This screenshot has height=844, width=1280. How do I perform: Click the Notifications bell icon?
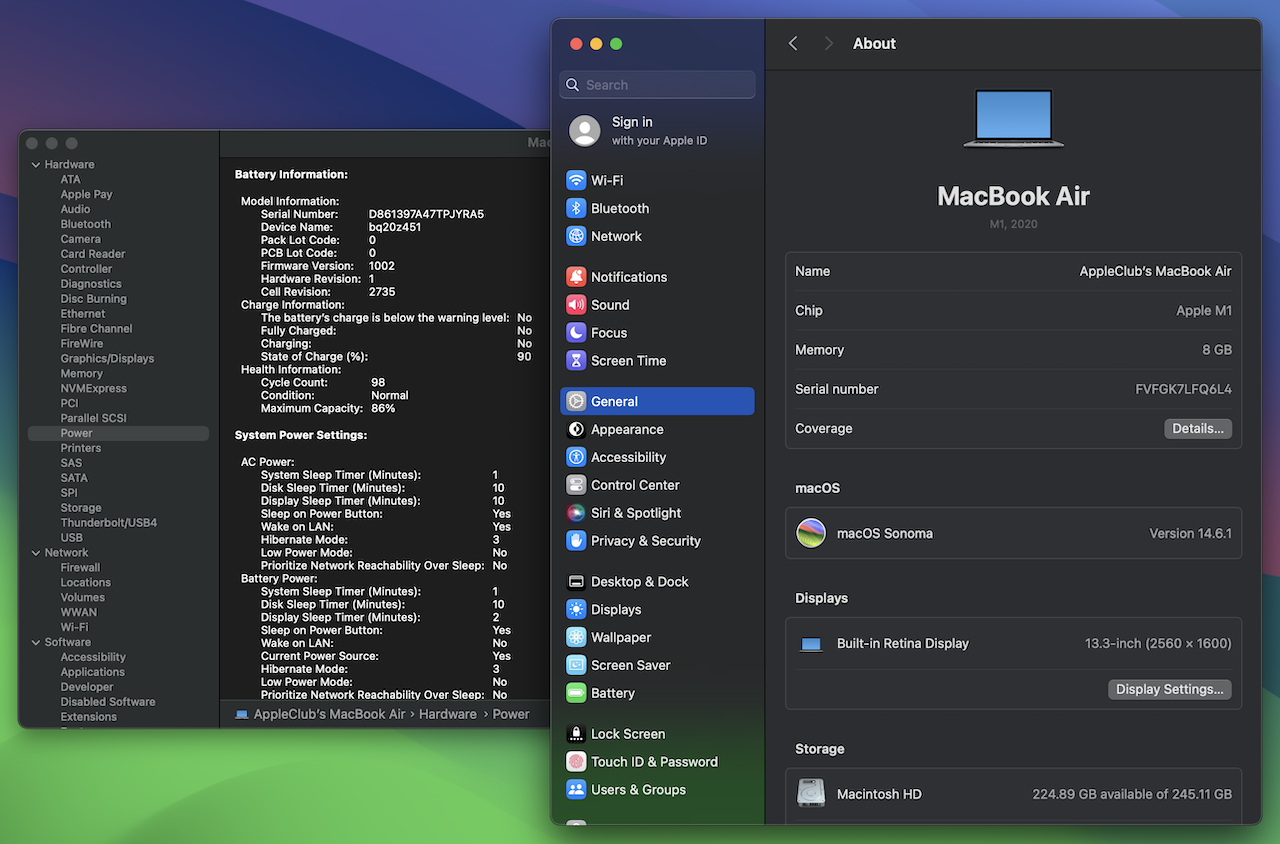pos(576,277)
